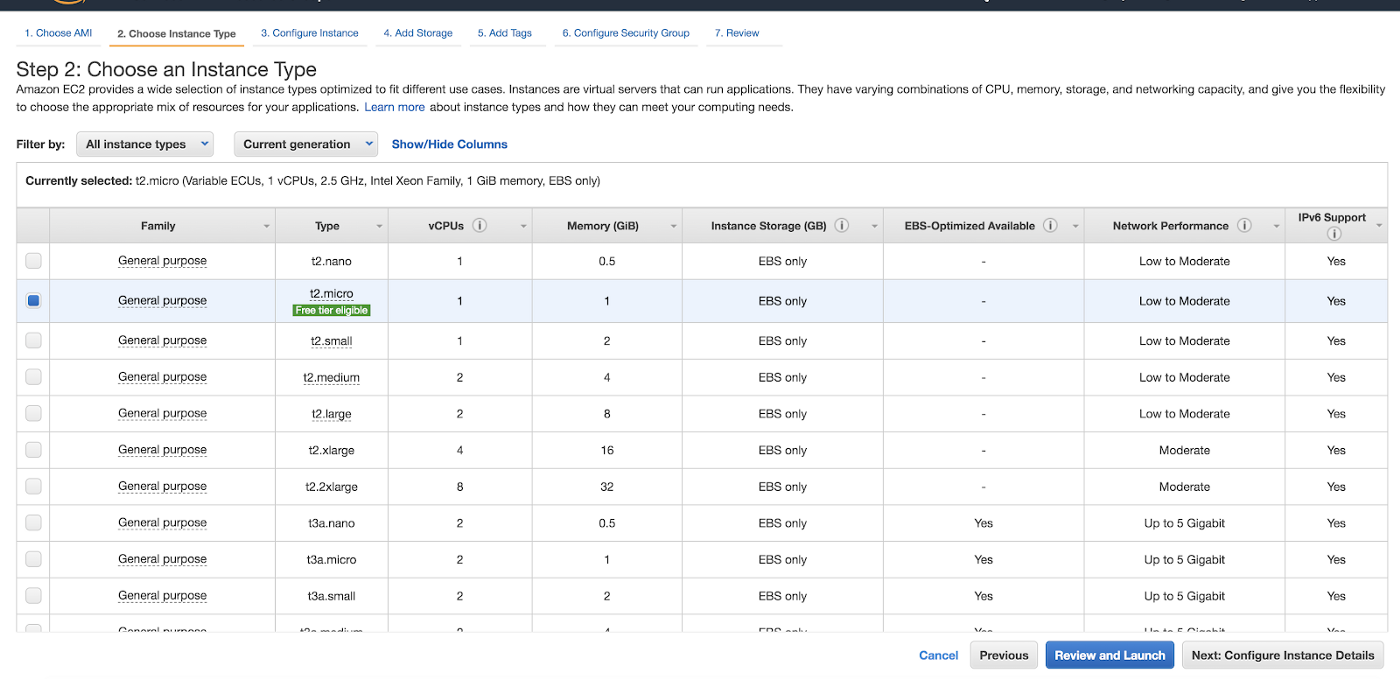1400x679 pixels.
Task: Open the 7. Review tab
Action: 737,33
